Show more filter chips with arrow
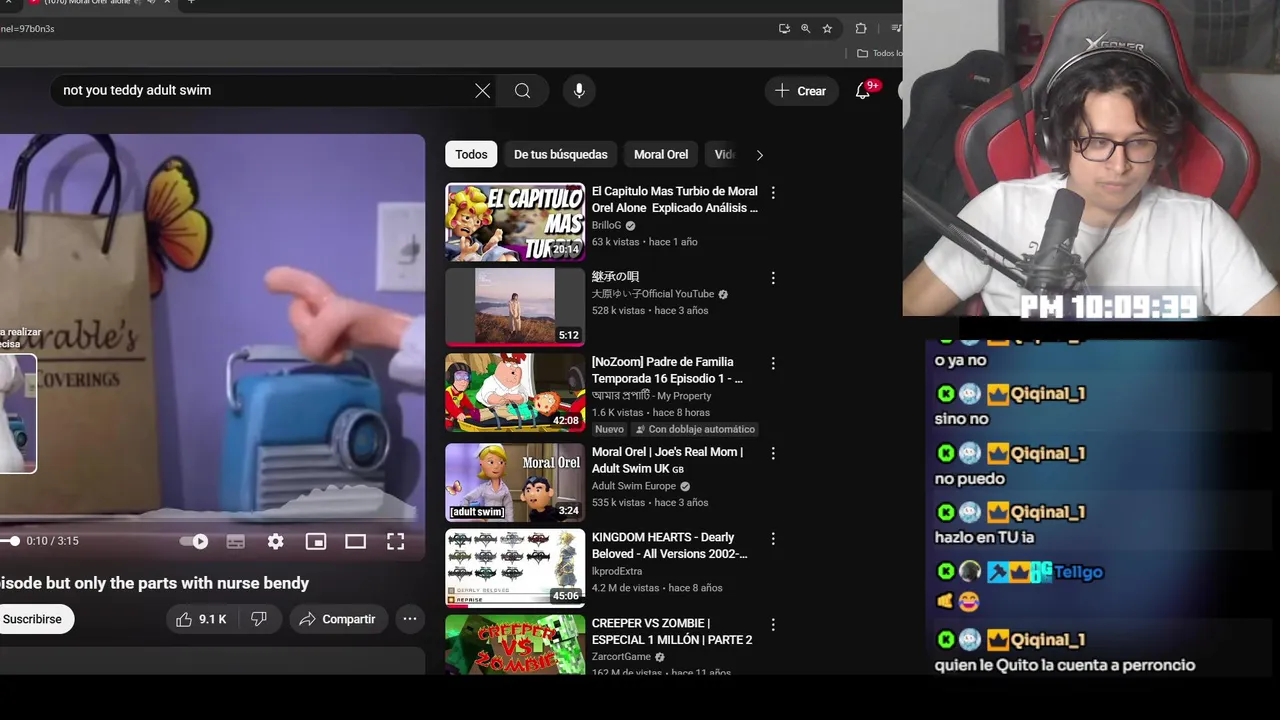The width and height of the screenshot is (1280, 720). tap(759, 155)
